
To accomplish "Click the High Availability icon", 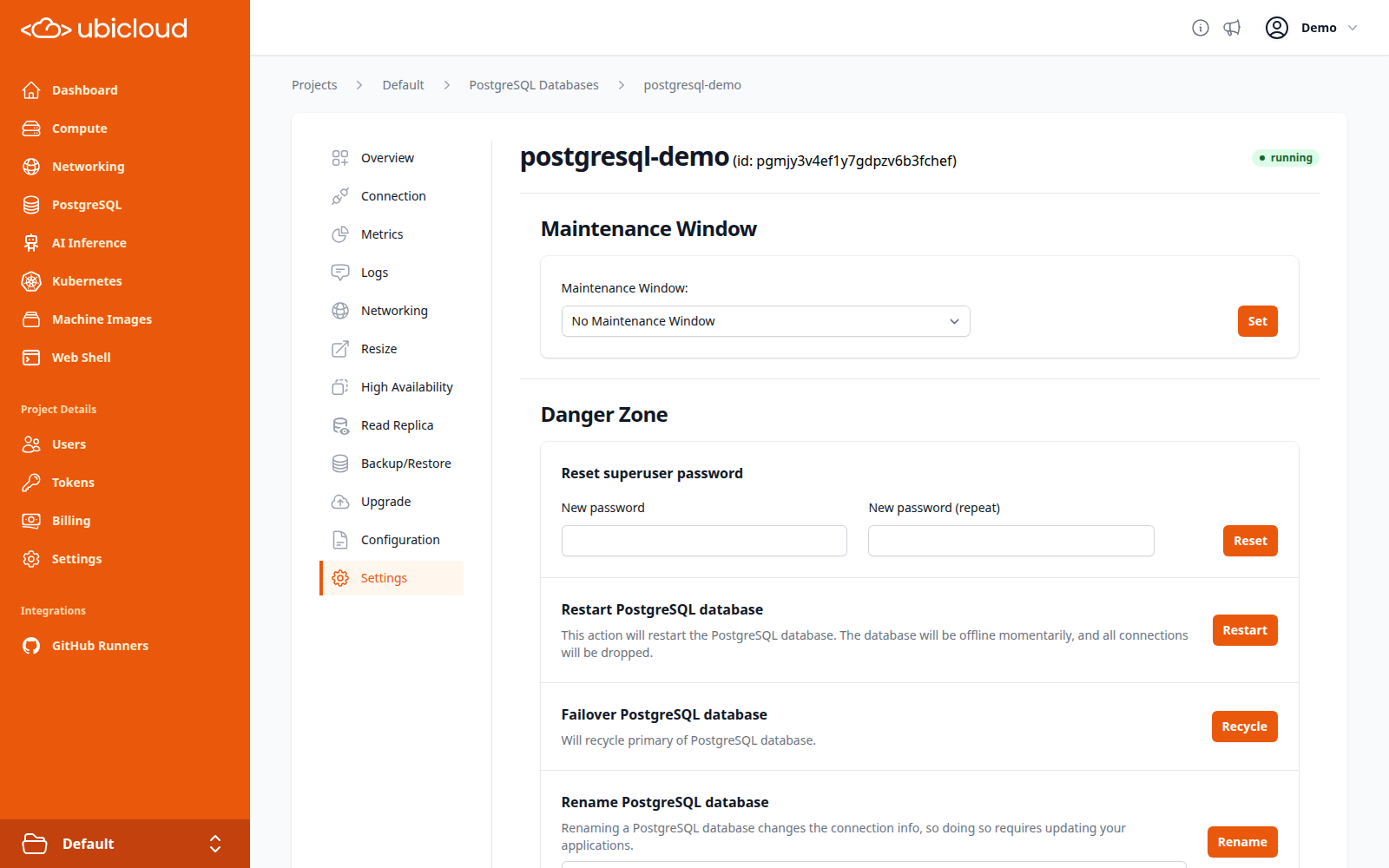I will [x=340, y=387].
